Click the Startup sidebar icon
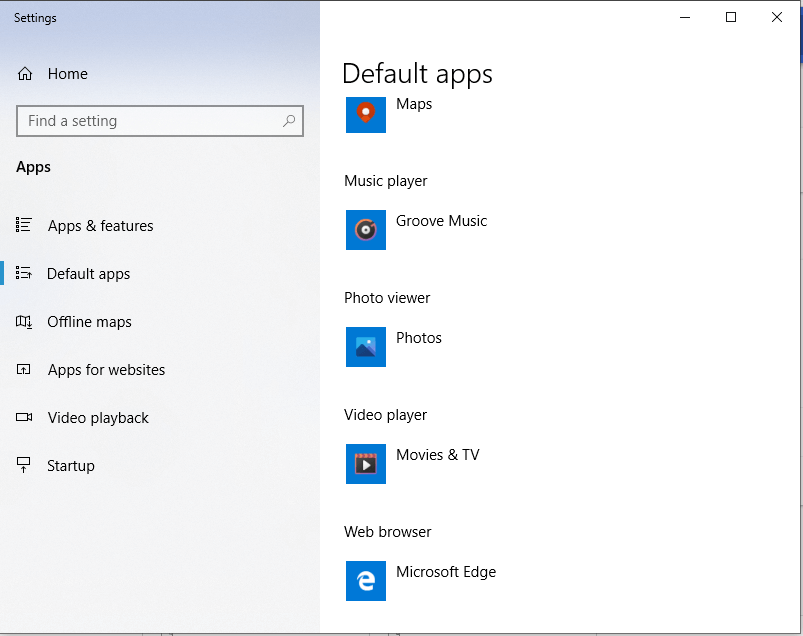This screenshot has height=636, width=803. tap(24, 465)
